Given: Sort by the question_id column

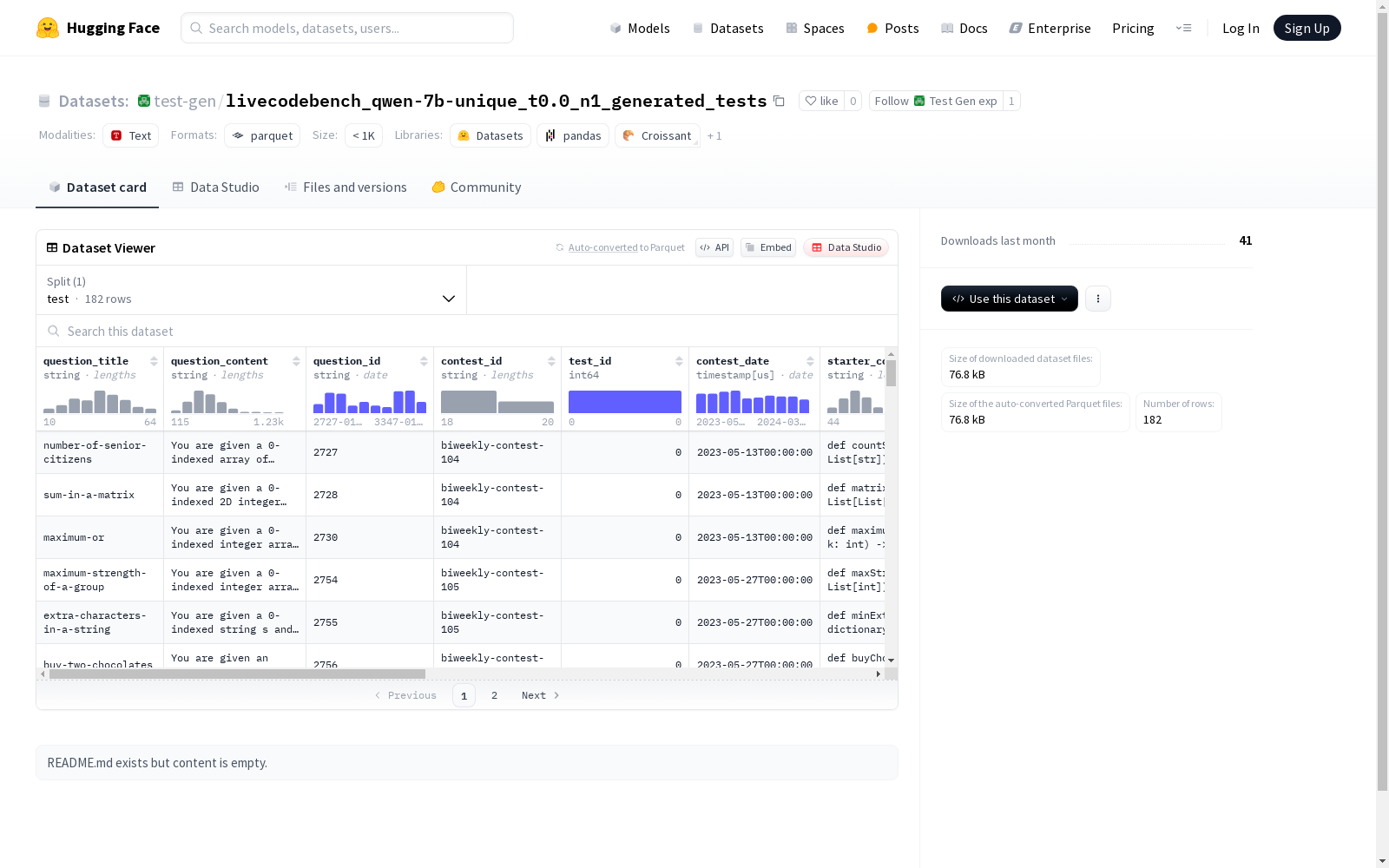Looking at the screenshot, I should 424,361.
